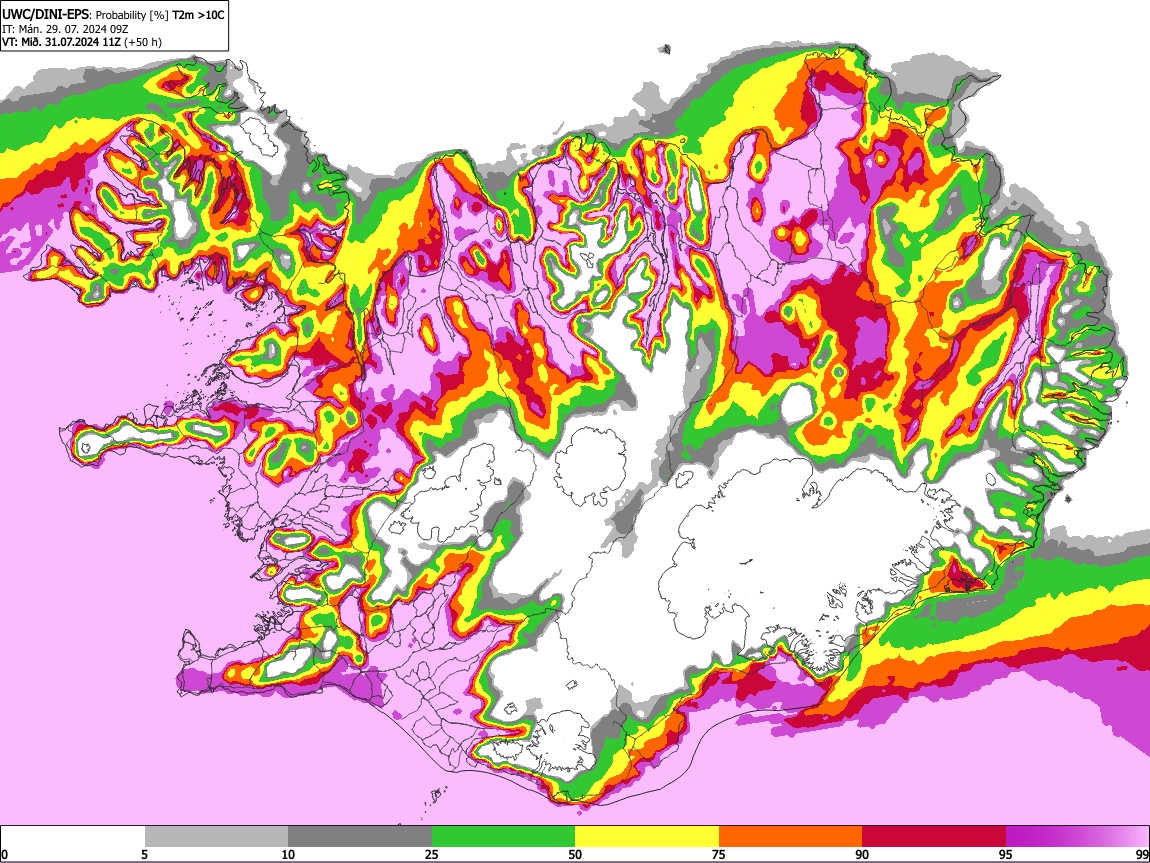The height and width of the screenshot is (863, 1150).
Task: Click legend value label '95'
Action: pos(1006,854)
